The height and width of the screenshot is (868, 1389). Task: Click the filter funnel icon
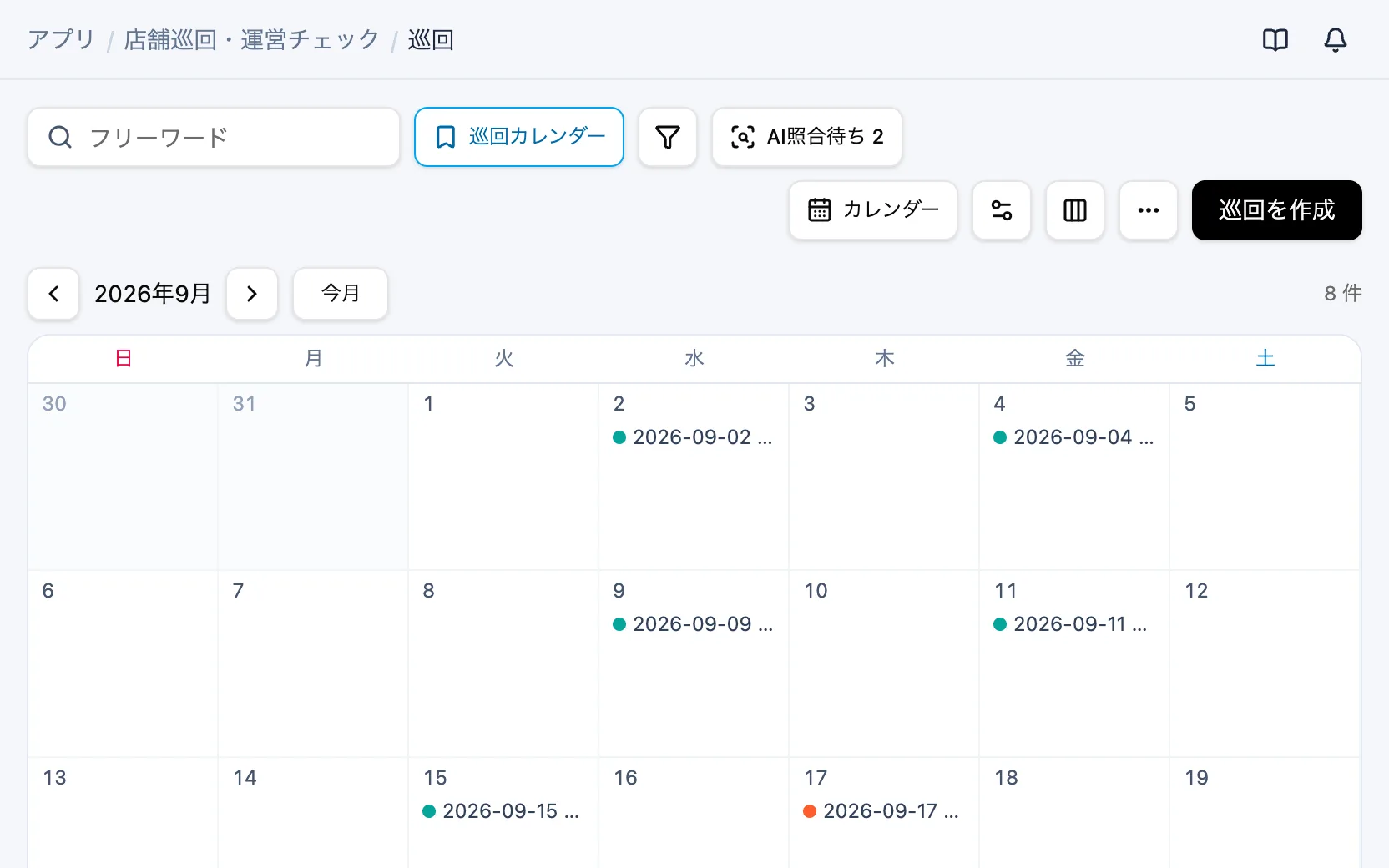pyautogui.click(x=667, y=137)
